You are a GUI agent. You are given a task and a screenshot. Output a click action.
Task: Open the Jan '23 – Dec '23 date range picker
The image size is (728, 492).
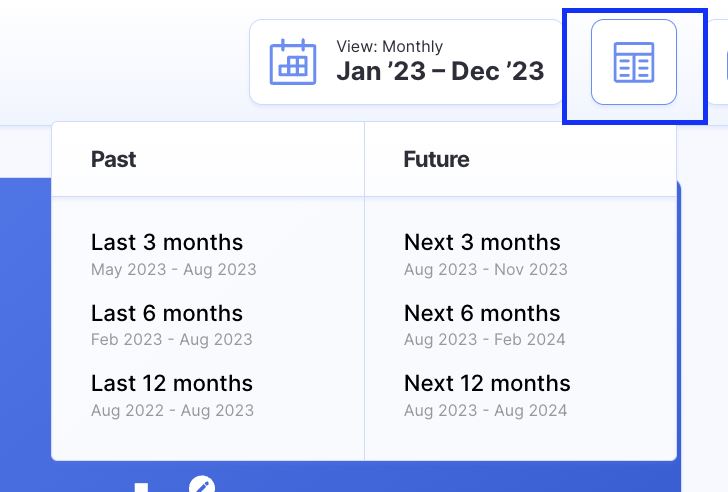pyautogui.click(x=440, y=72)
